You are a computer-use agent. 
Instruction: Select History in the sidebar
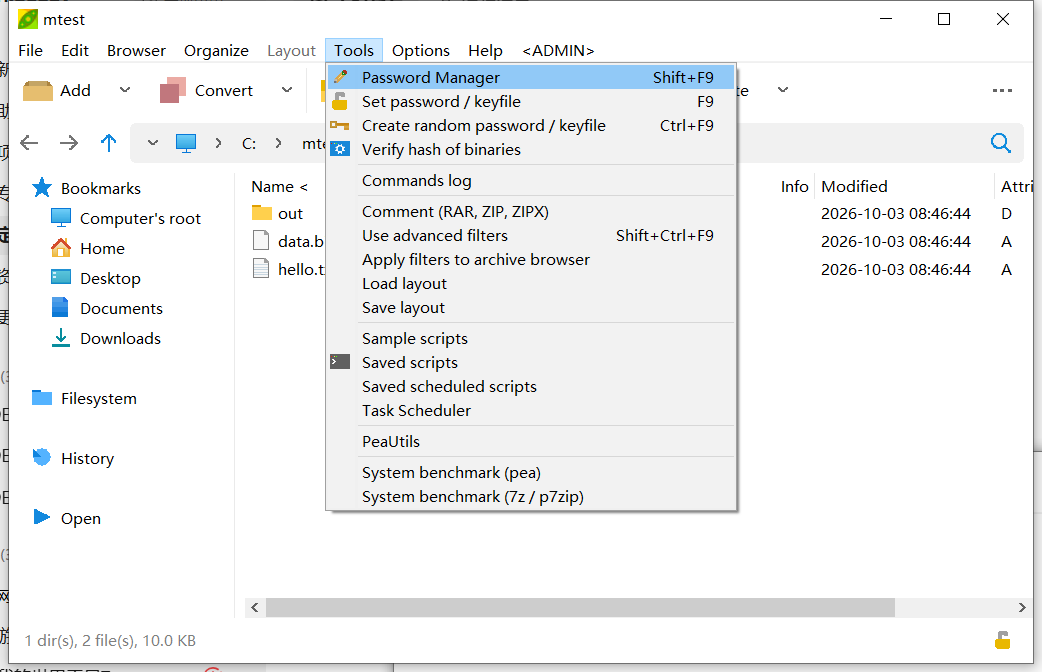pos(73,458)
